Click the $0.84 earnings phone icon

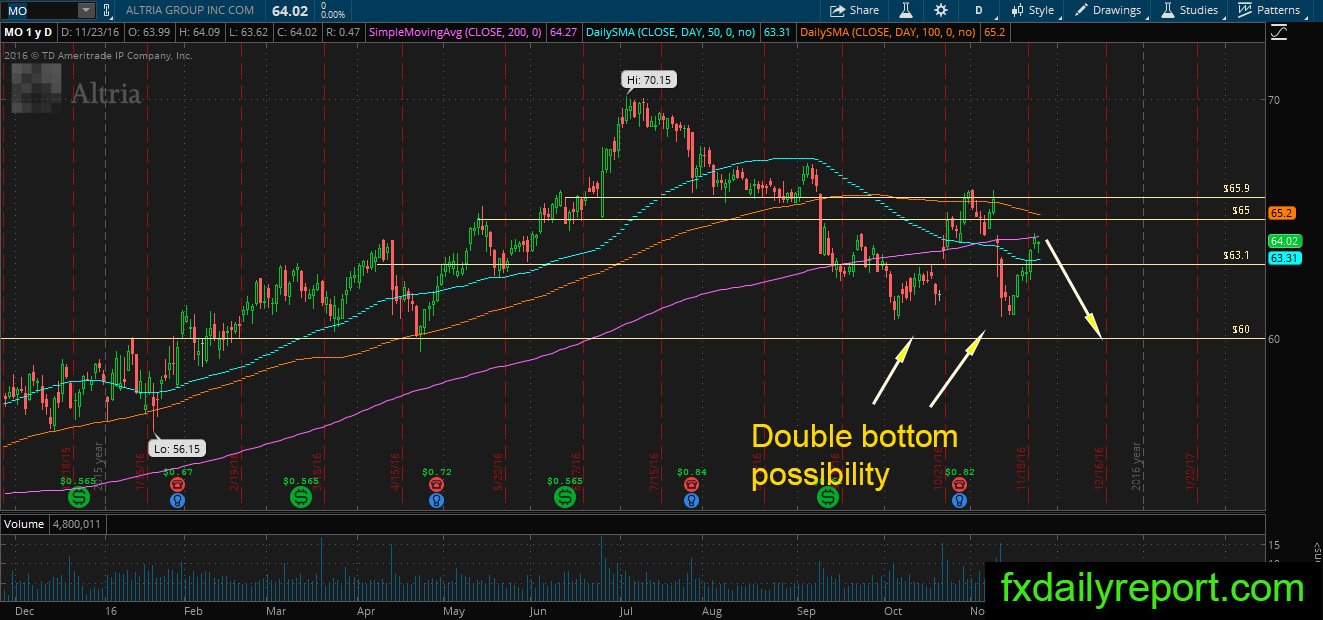pyautogui.click(x=691, y=484)
